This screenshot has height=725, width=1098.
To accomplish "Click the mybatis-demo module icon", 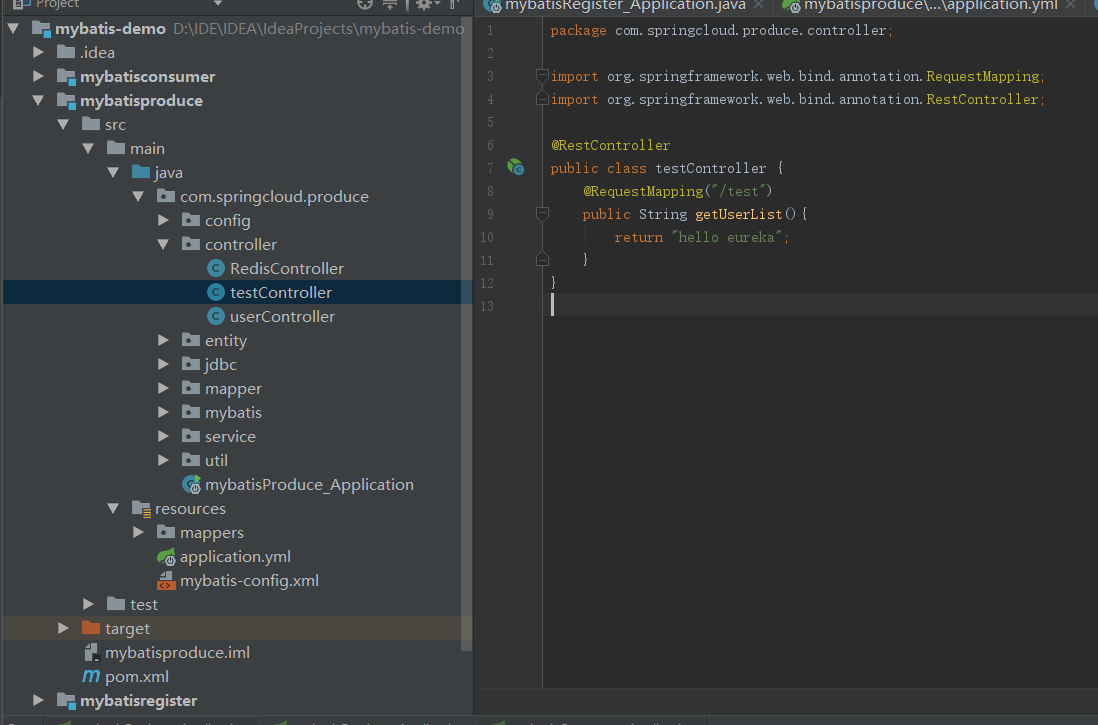I will coord(41,29).
